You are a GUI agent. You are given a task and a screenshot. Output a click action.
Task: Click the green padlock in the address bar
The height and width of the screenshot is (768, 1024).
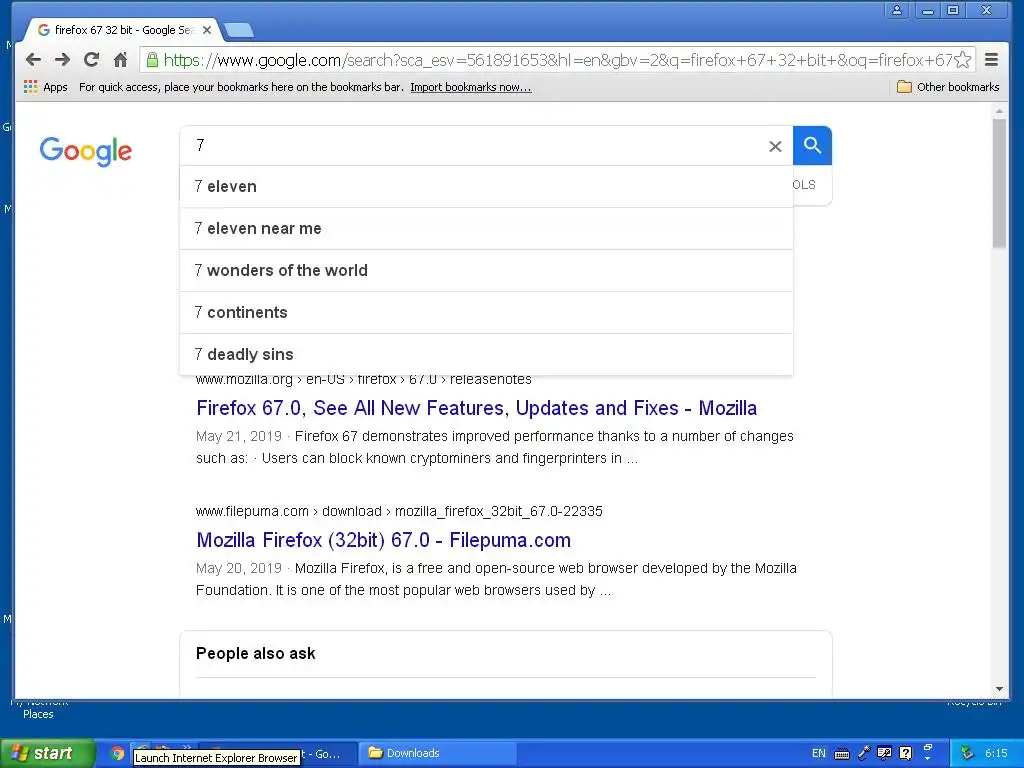[x=152, y=60]
